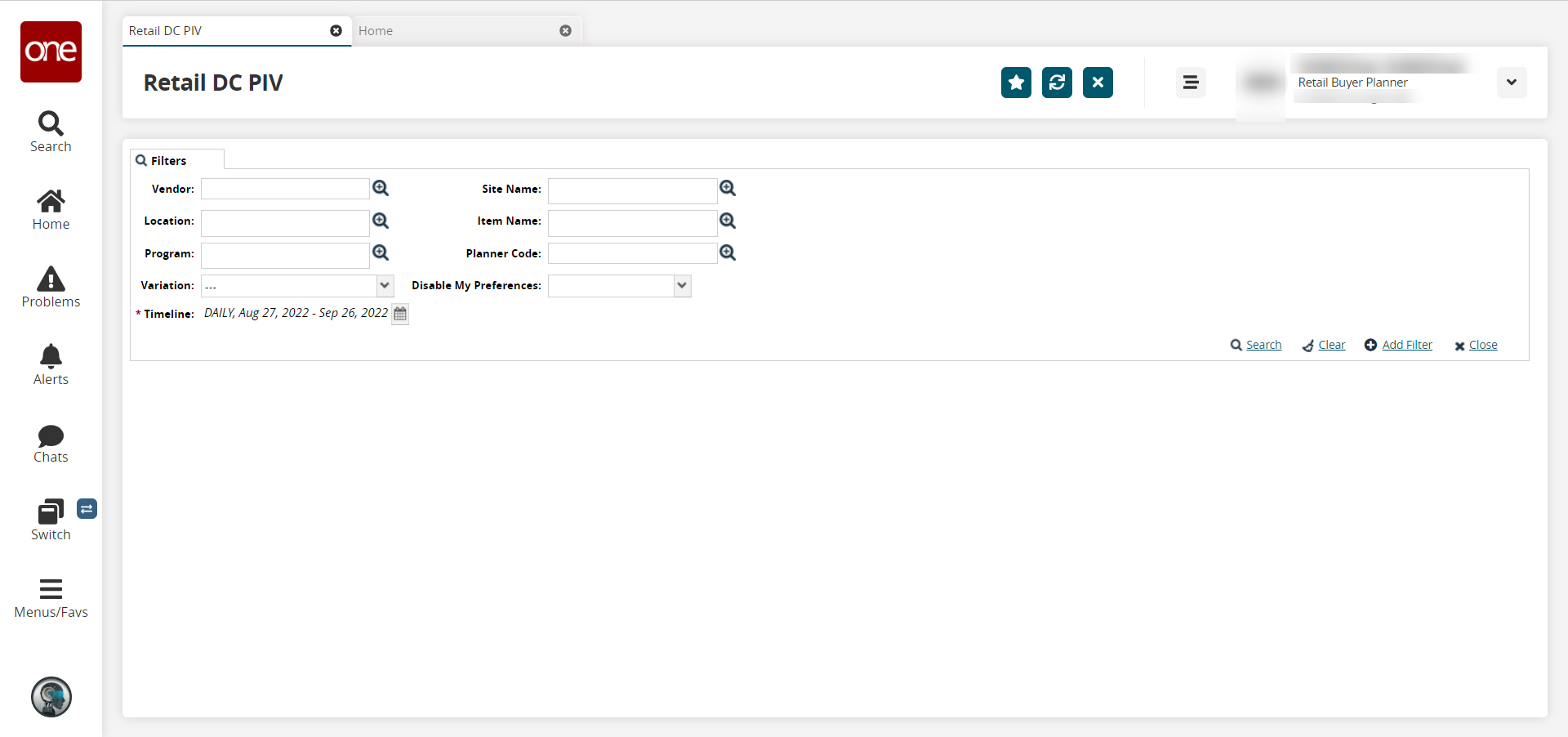Open Menus/Favs hamburger in sidebar
Screen dimensions: 1568x737
tap(51, 599)
